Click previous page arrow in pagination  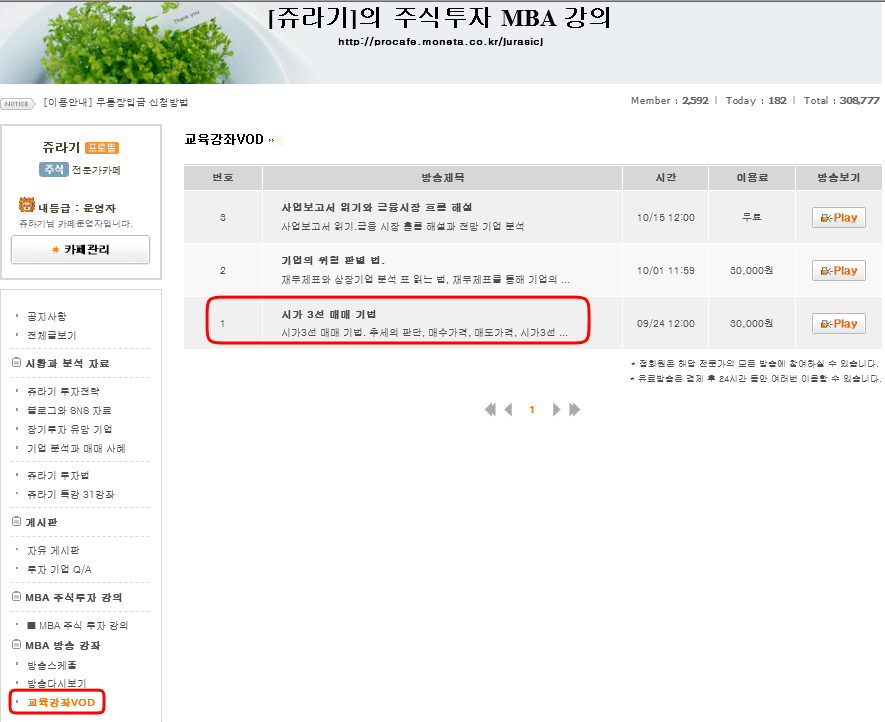point(509,409)
